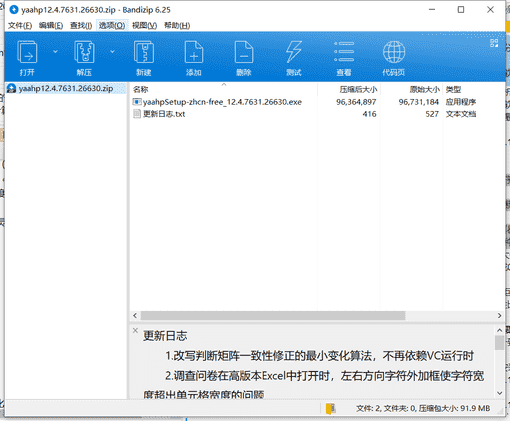Open the Help (帮助) menu
The height and width of the screenshot is (421, 510).
tap(177, 25)
